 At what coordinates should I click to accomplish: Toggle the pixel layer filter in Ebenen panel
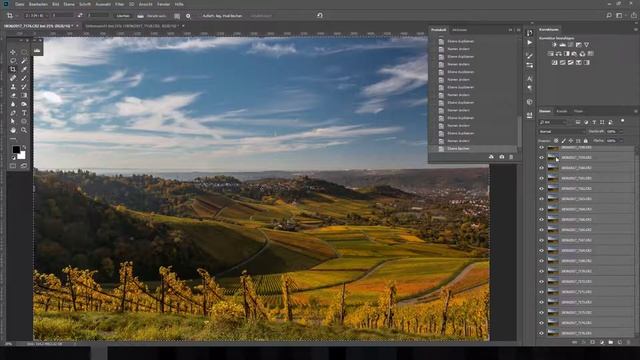[578, 122]
